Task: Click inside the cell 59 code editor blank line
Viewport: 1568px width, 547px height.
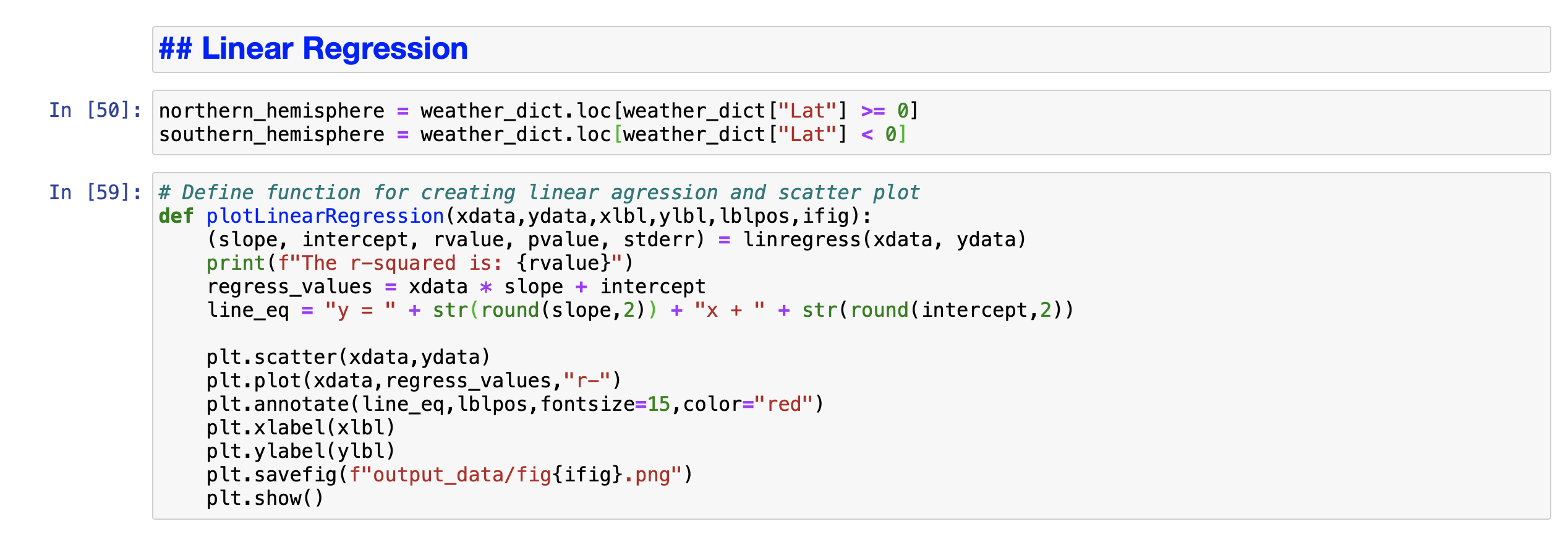Action: tap(851, 334)
